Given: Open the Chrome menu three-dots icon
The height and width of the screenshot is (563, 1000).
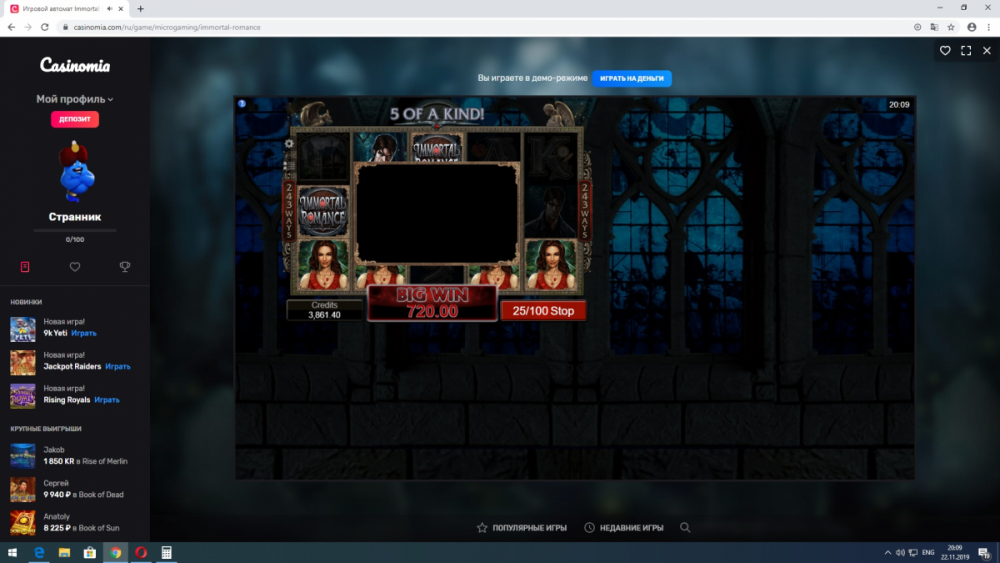Looking at the screenshot, I should point(988,27).
